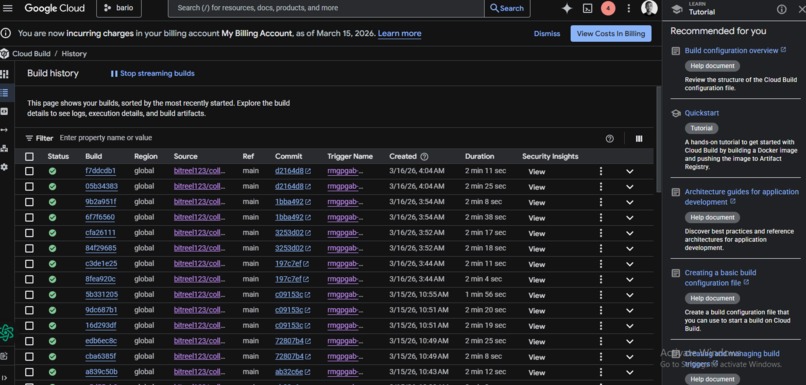Click the Cloud Build product icon in breadcrumb

click(5, 53)
